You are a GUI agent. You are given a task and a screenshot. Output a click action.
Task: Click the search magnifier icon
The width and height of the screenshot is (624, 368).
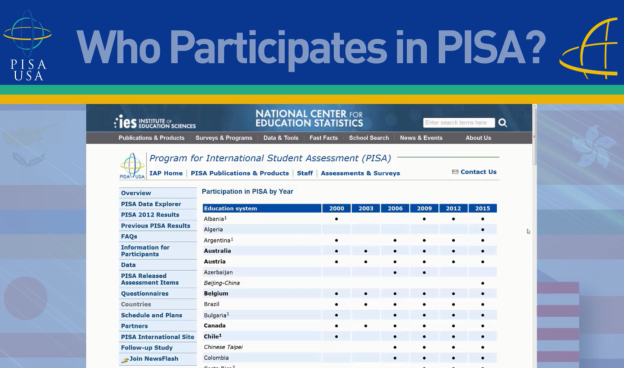[x=503, y=123]
